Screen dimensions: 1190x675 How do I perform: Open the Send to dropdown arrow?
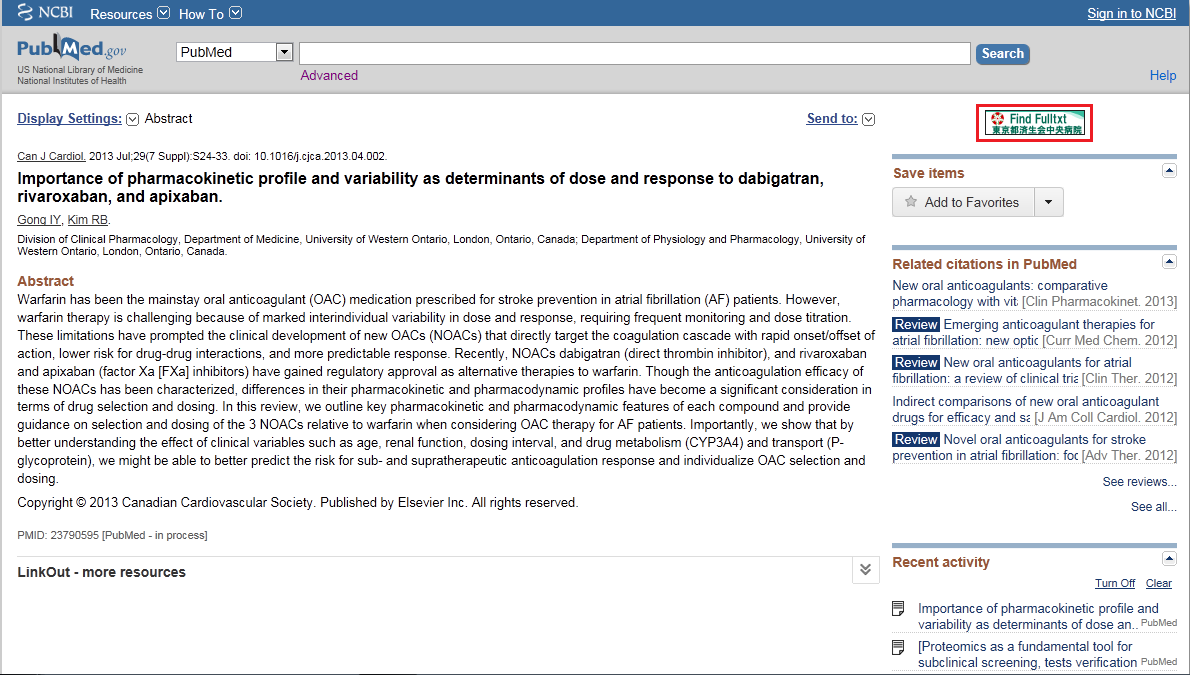869,119
